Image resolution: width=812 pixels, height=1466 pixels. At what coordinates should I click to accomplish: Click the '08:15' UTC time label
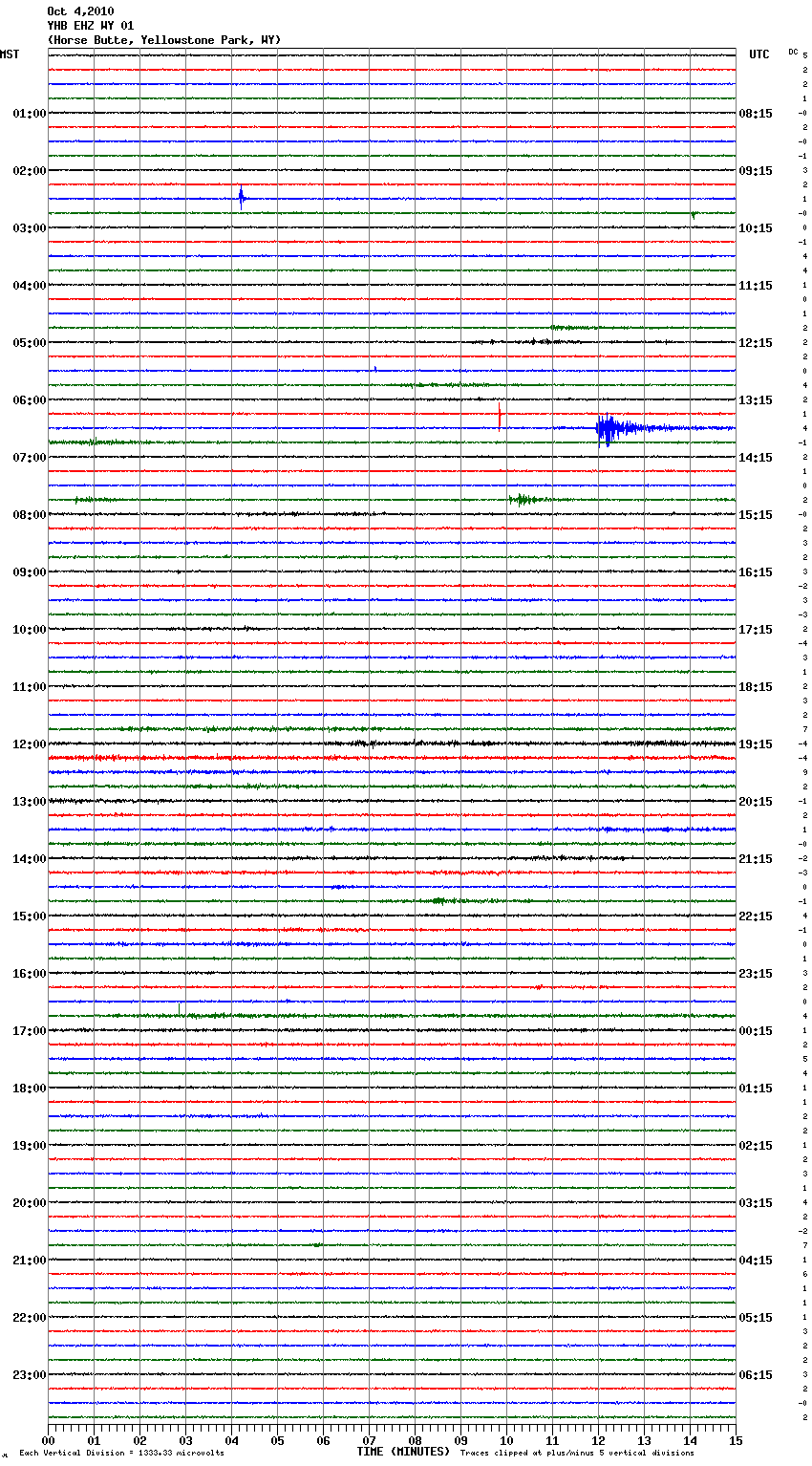click(756, 114)
